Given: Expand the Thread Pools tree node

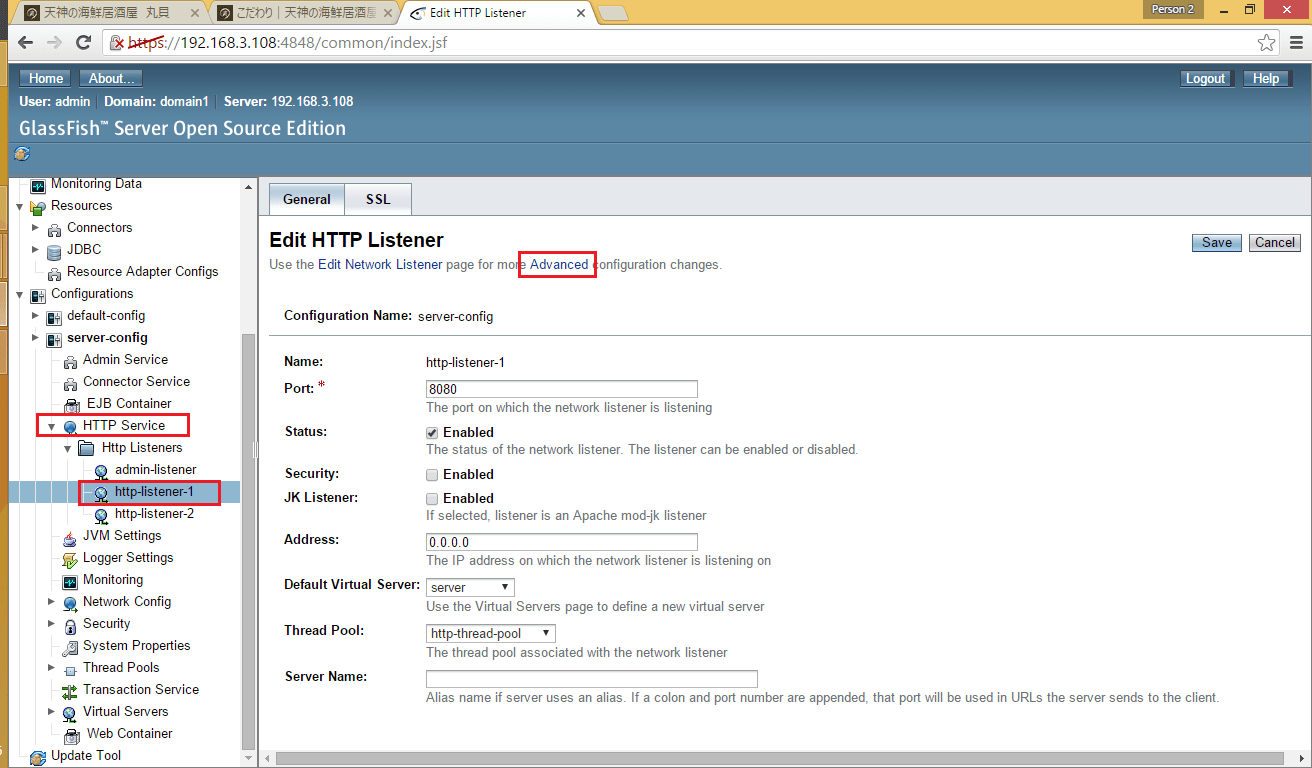Looking at the screenshot, I should (x=51, y=669).
